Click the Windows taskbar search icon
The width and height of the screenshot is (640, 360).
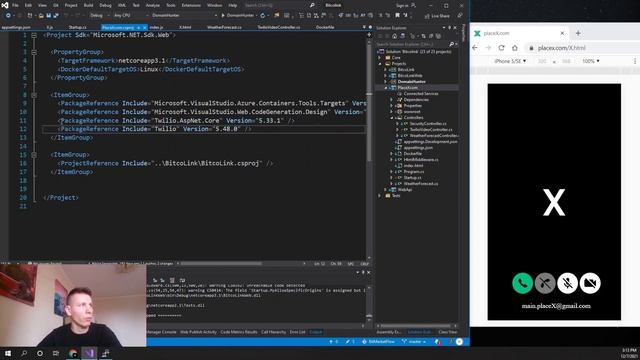click(x=24, y=353)
